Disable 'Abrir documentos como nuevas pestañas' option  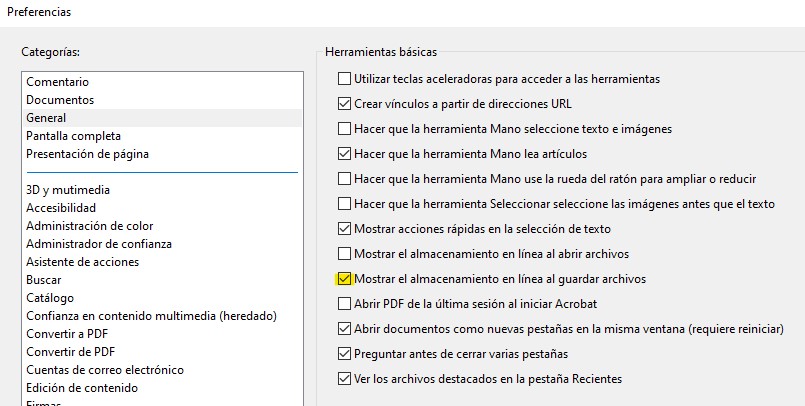pos(345,328)
